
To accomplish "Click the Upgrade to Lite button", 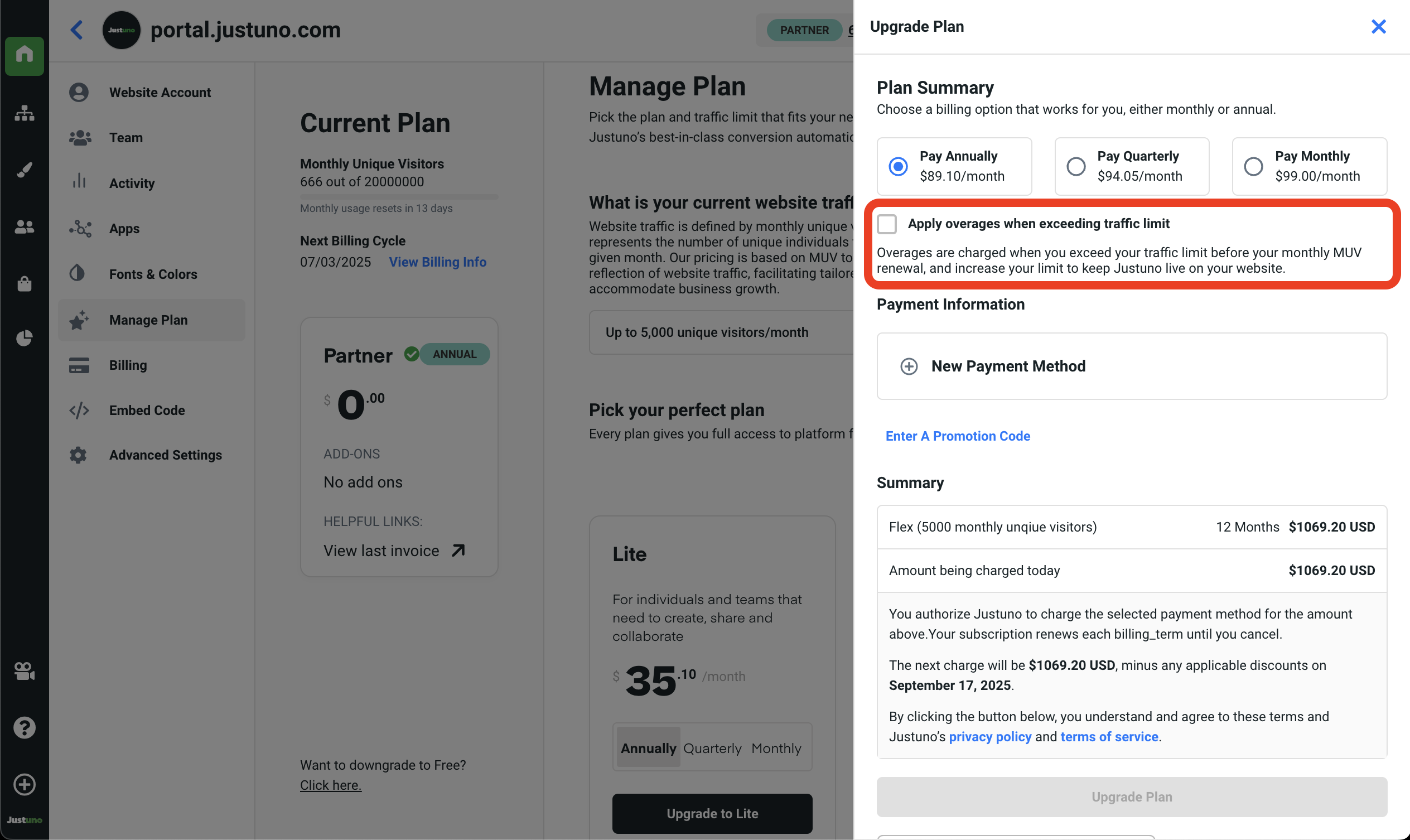I will tap(712, 813).
